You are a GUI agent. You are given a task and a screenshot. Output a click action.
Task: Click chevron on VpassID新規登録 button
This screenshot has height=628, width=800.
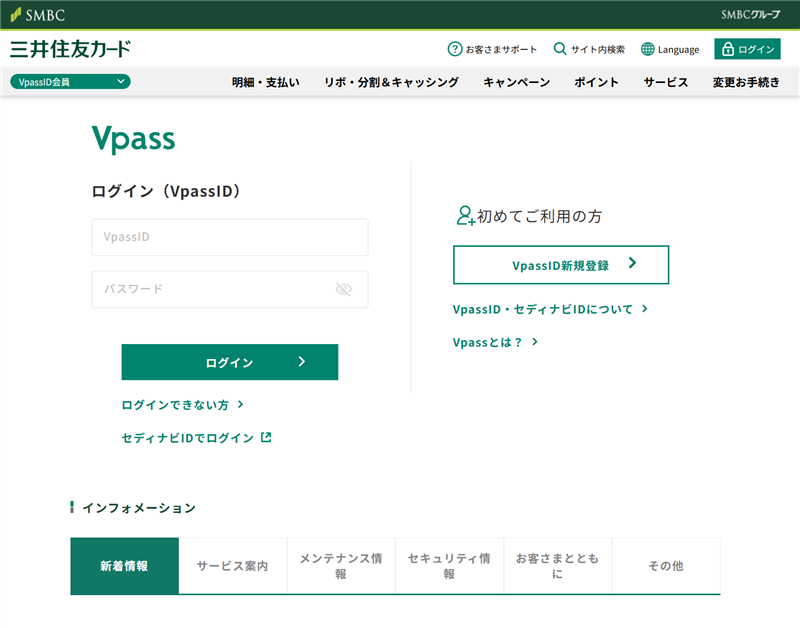(632, 263)
